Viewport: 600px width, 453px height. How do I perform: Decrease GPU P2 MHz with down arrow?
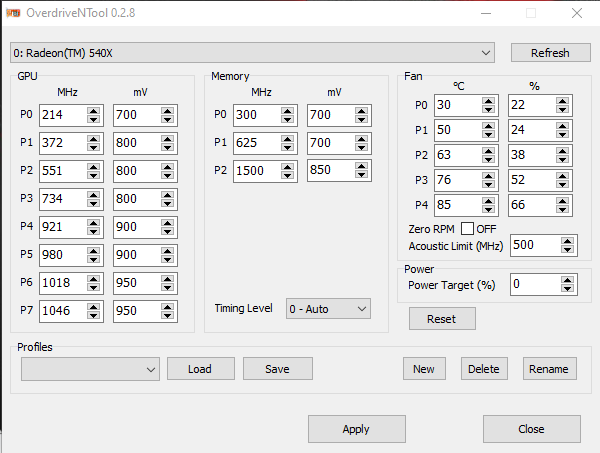[93, 175]
